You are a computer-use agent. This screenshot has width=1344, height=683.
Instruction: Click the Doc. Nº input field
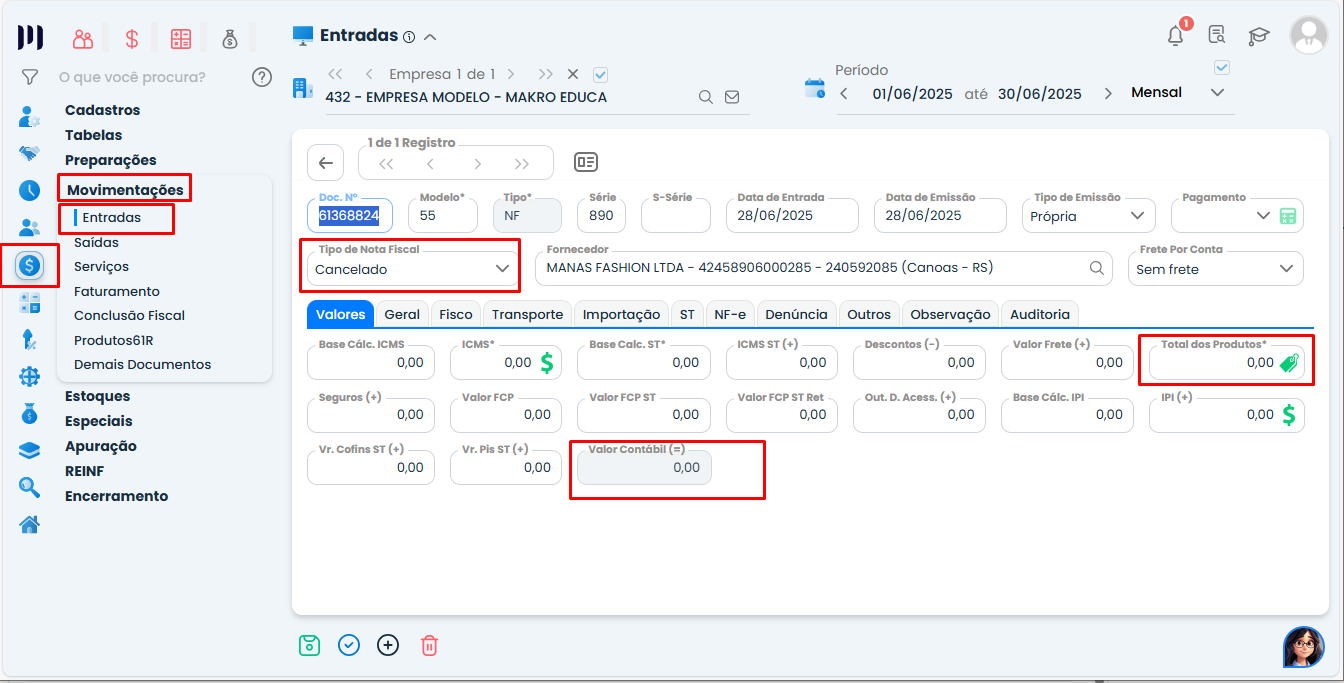pyautogui.click(x=350, y=216)
